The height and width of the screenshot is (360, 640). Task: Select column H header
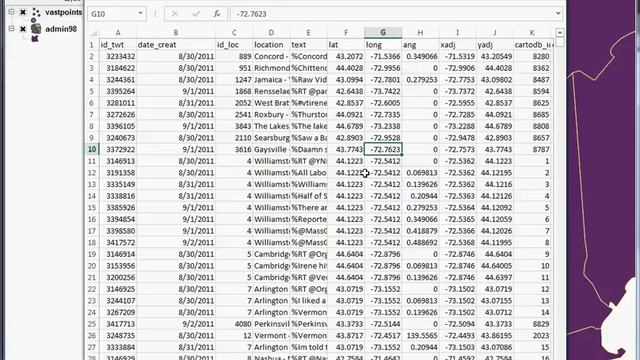[420, 33]
